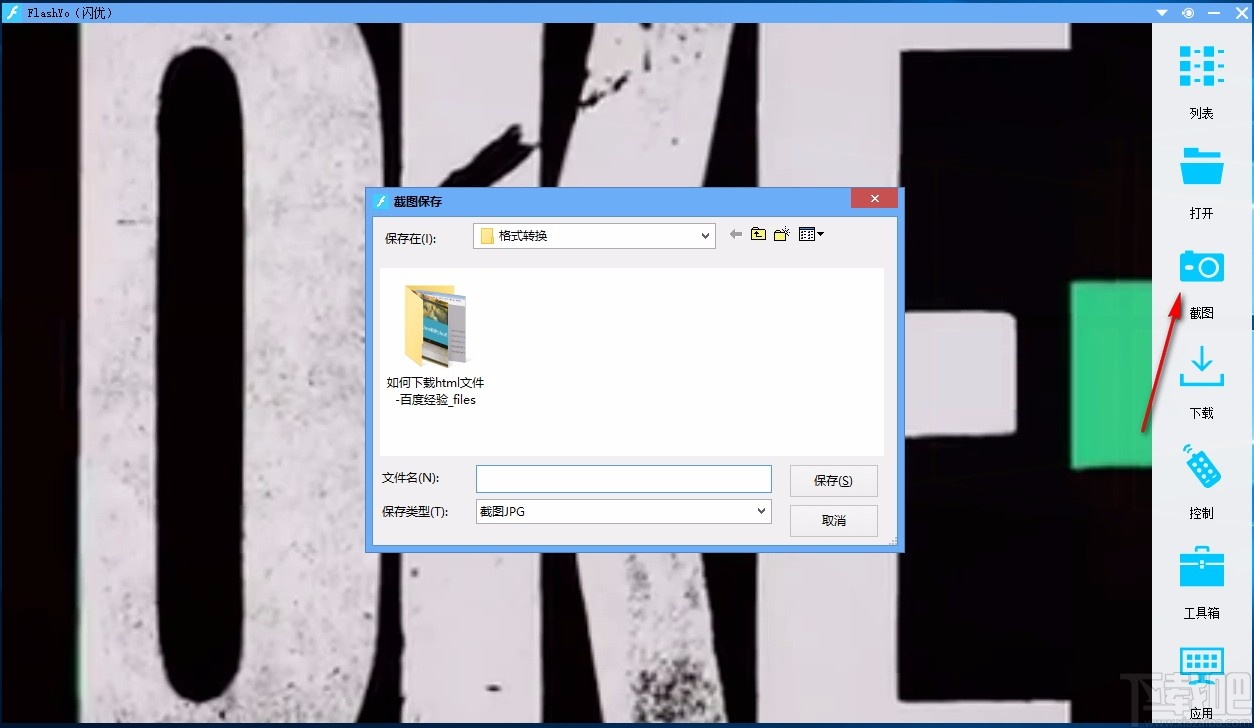Click the Up One Level folder icon
The image size is (1254, 728).
758,234
